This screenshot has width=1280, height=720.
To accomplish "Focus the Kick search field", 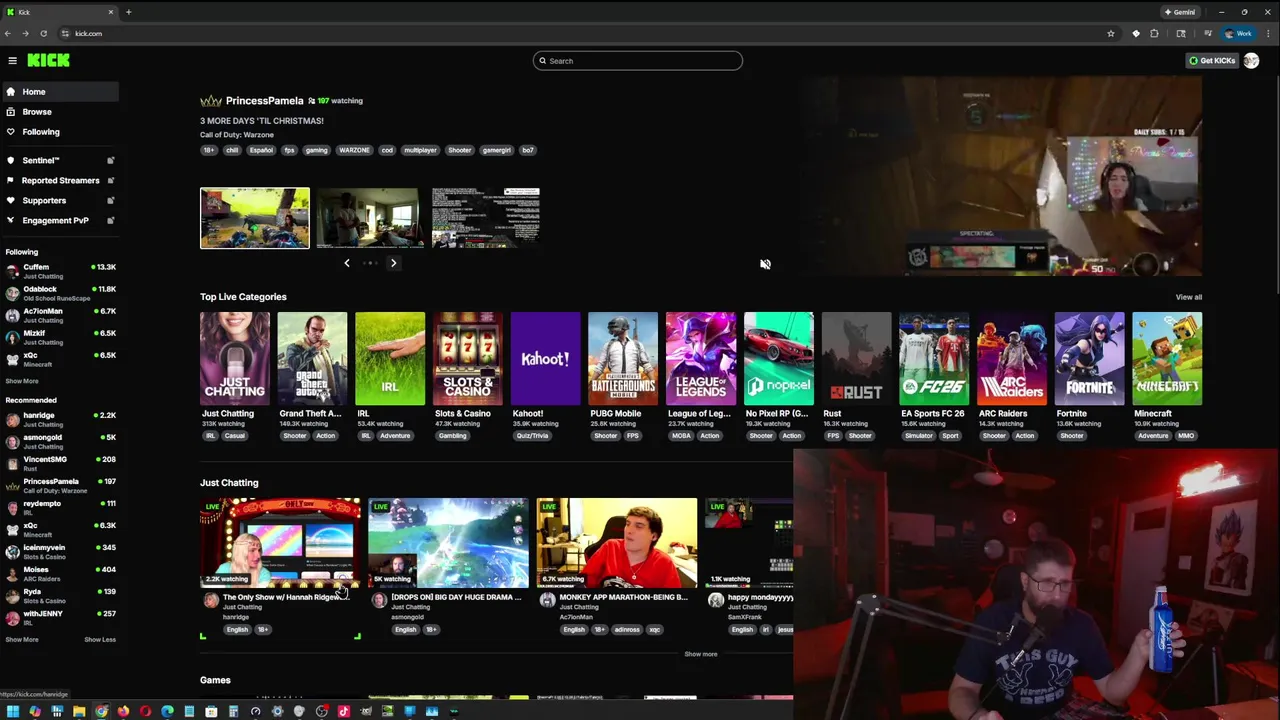I will point(638,61).
